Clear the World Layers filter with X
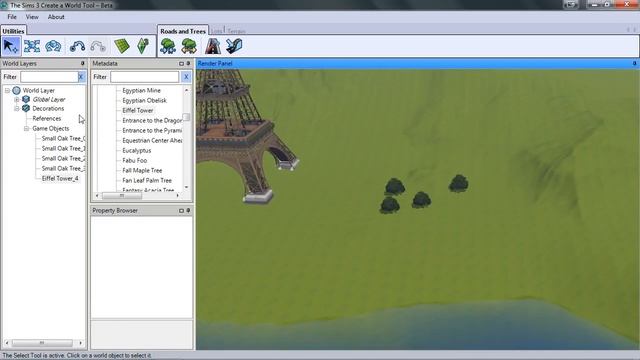The image size is (640, 360). (81, 77)
